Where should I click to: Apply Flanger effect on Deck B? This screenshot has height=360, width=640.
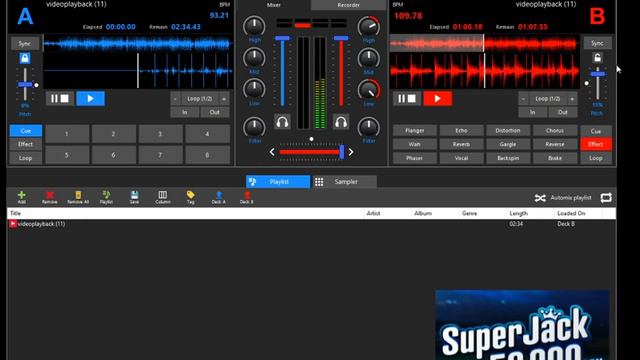[x=415, y=131]
